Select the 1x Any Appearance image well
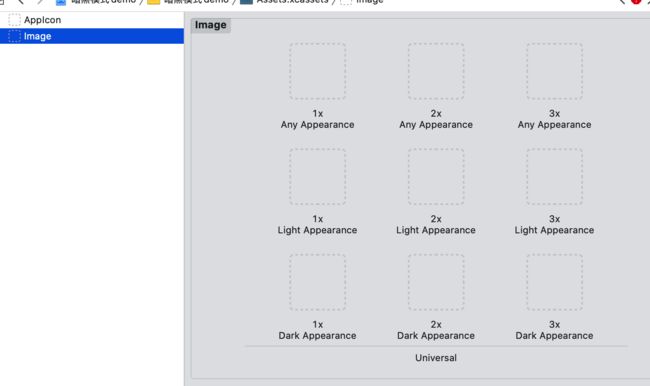650x386 pixels. pyautogui.click(x=318, y=71)
